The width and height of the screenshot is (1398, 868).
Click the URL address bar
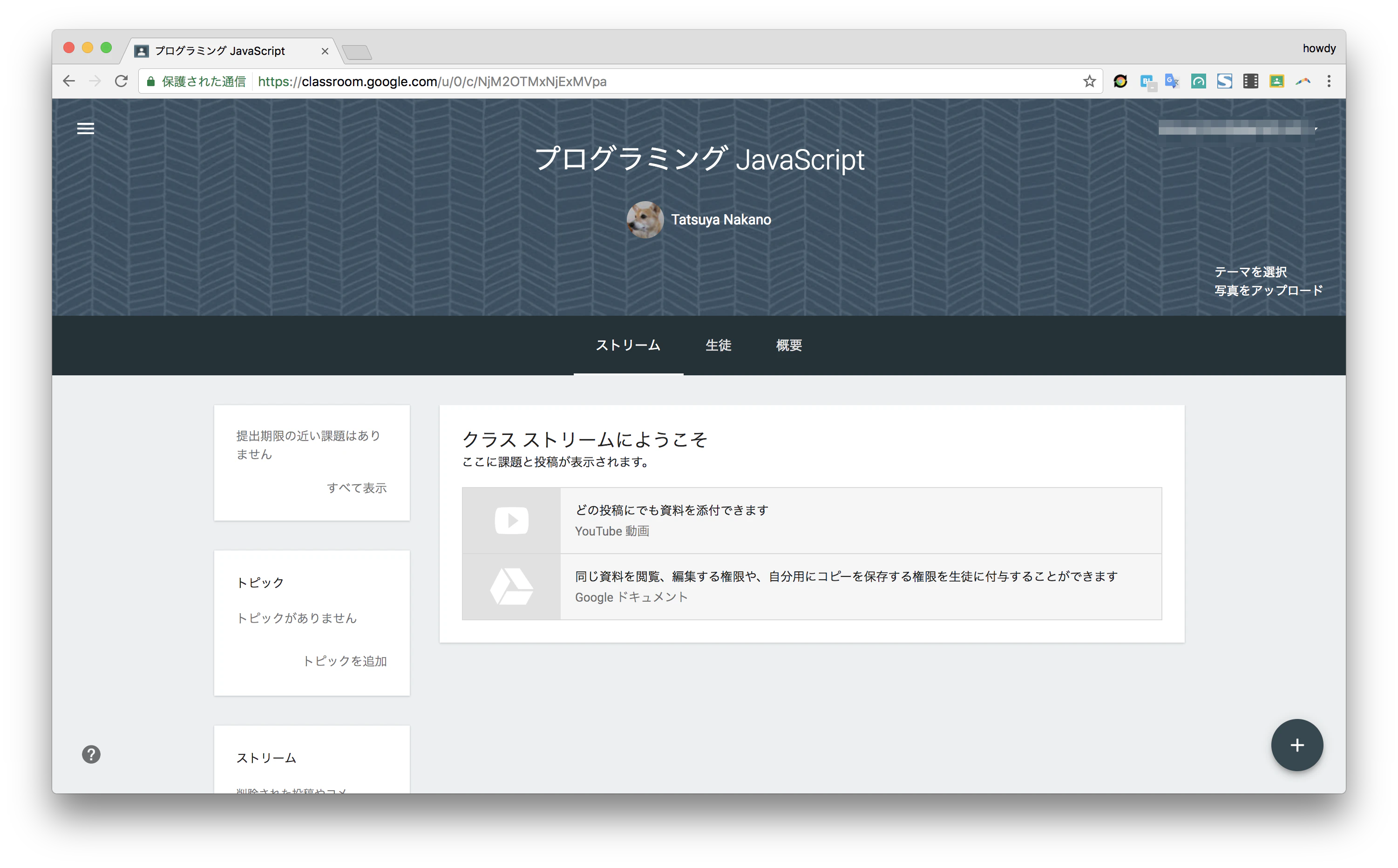620,81
